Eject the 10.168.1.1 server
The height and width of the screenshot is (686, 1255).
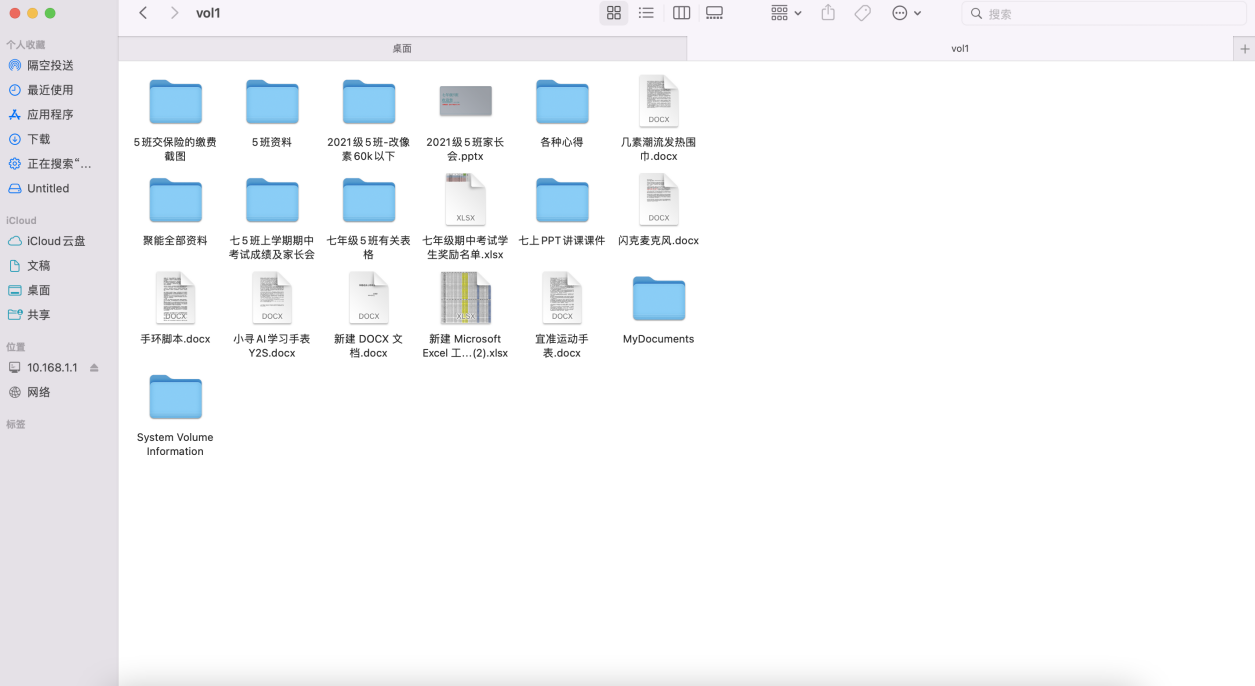point(94,368)
